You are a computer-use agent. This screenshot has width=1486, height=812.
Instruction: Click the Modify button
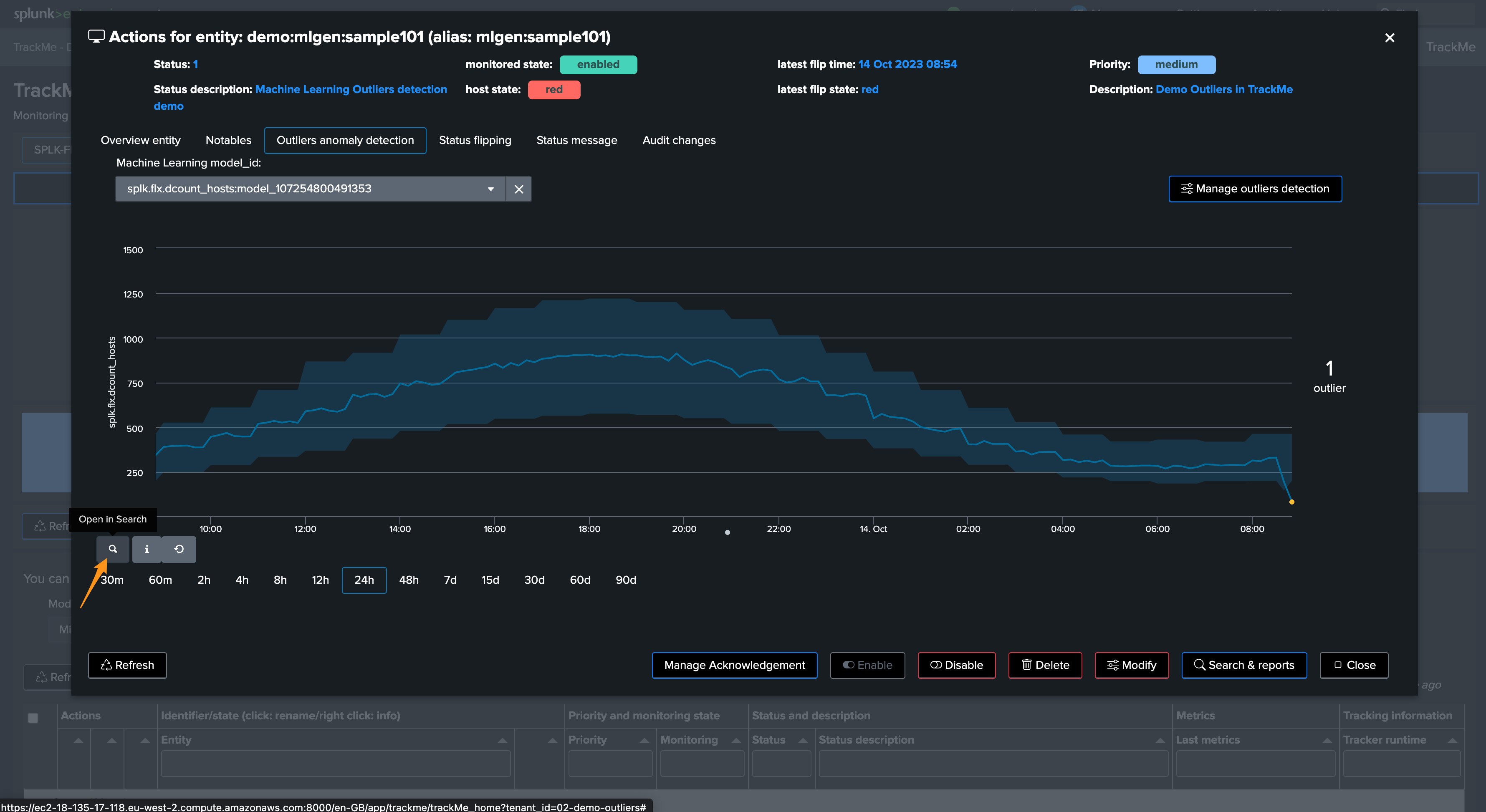(1131, 665)
